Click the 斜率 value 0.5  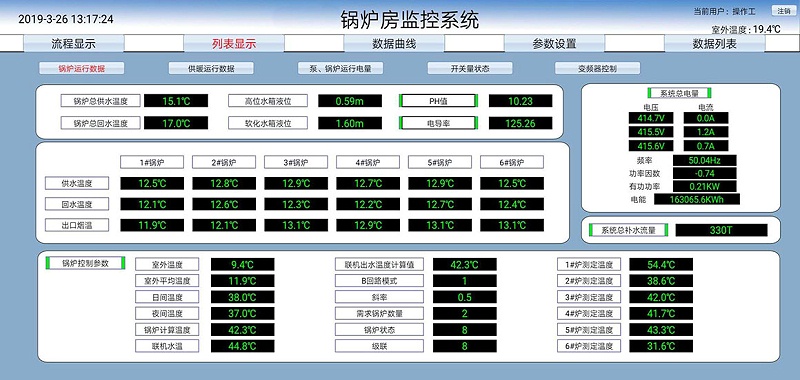[x=465, y=297]
